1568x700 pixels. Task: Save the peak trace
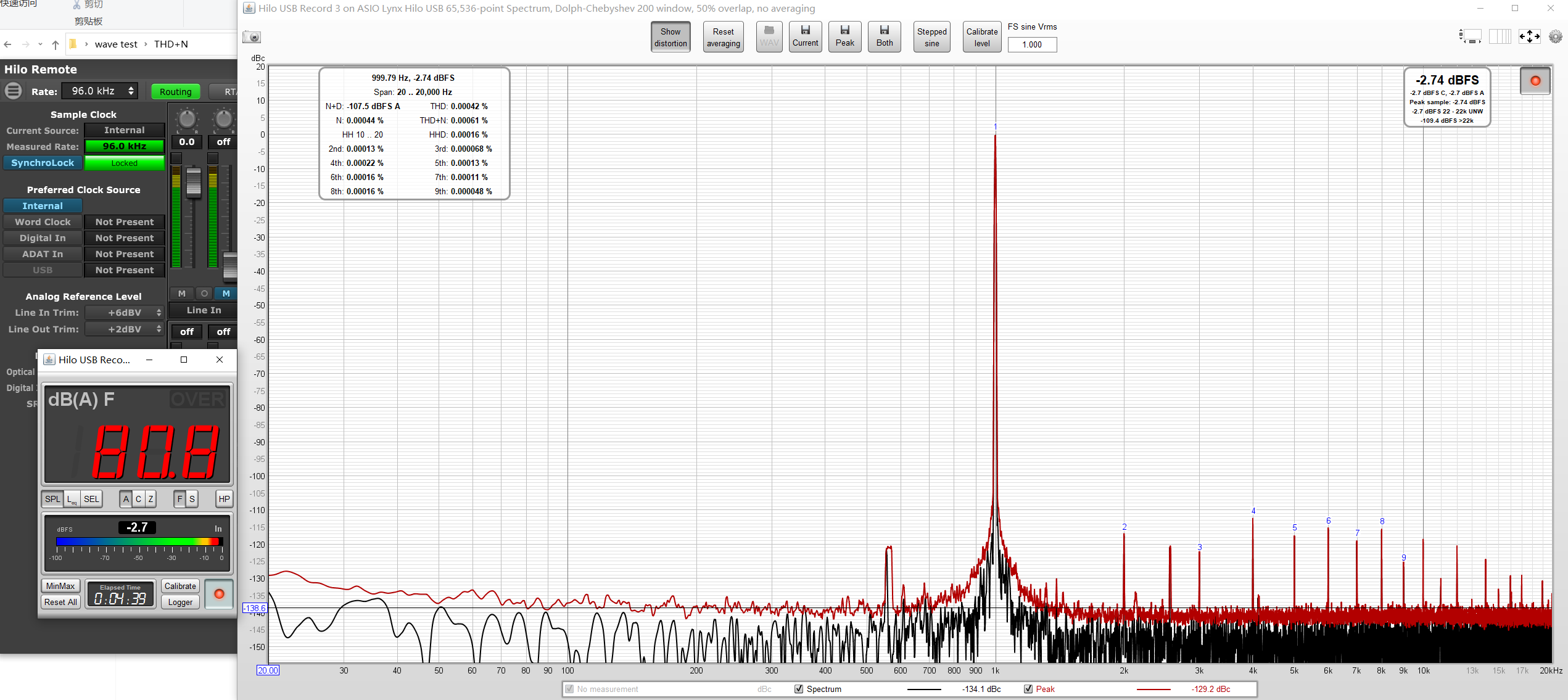844,37
